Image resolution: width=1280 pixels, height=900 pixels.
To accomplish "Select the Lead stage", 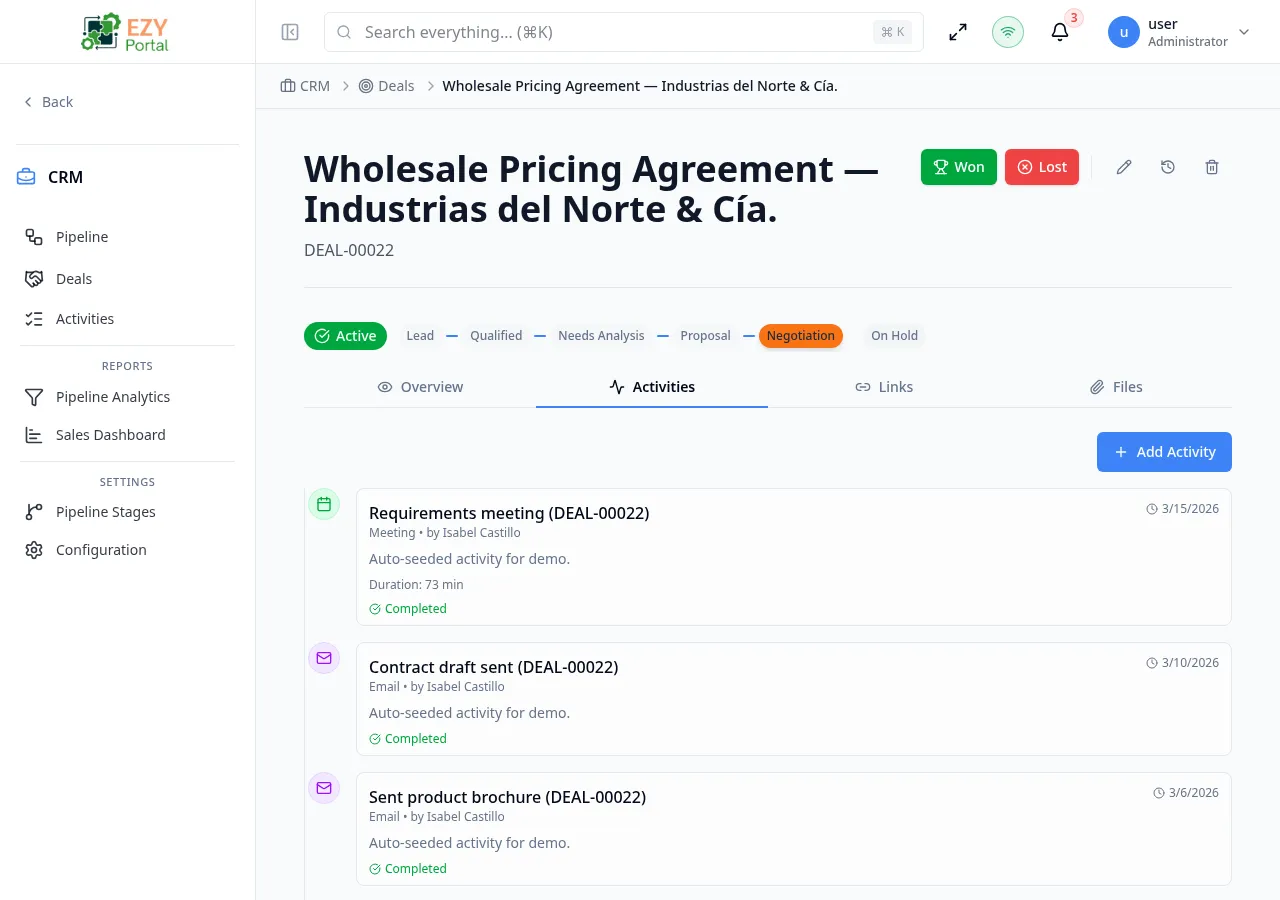I will [x=420, y=336].
